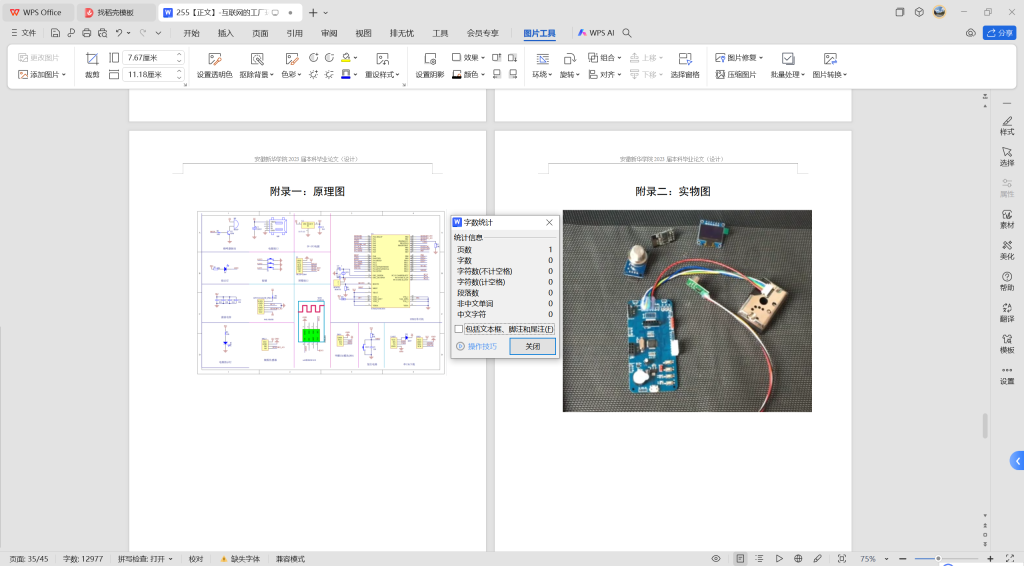Increase brightness sun icon in ribbon
The height and width of the screenshot is (566, 1024).
pyautogui.click(x=313, y=74)
